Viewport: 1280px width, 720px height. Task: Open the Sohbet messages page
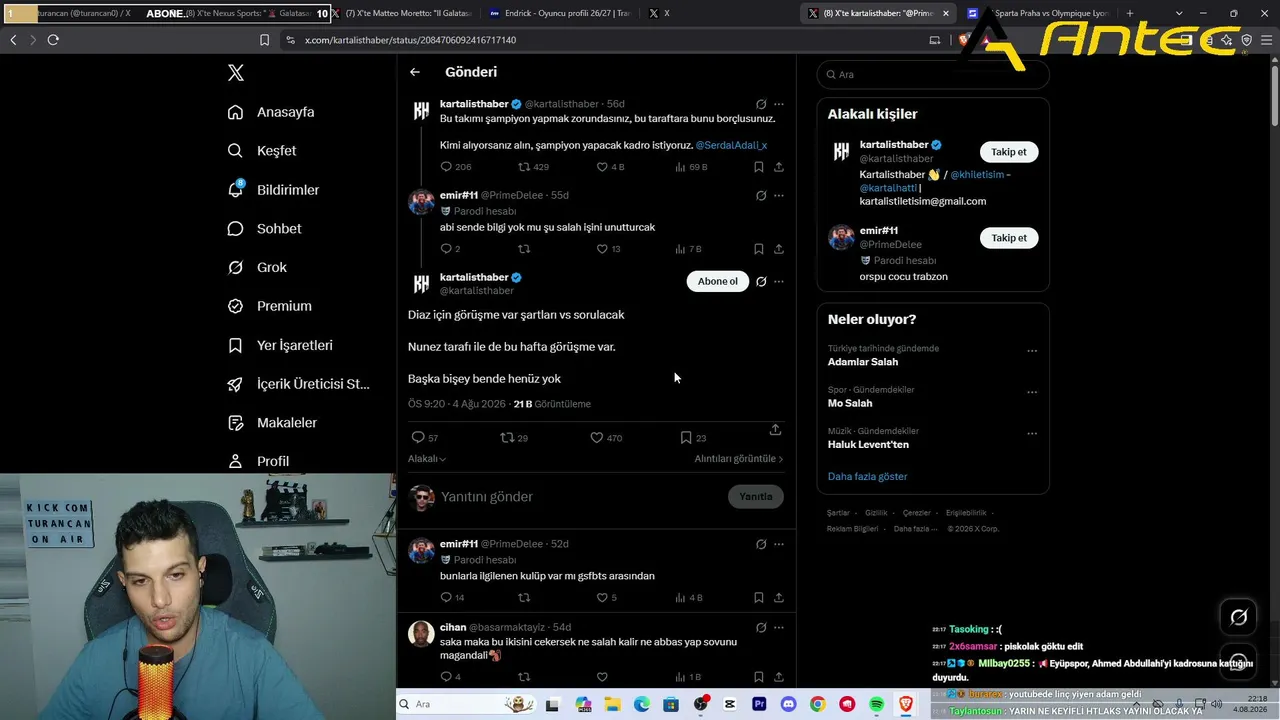click(x=264, y=229)
